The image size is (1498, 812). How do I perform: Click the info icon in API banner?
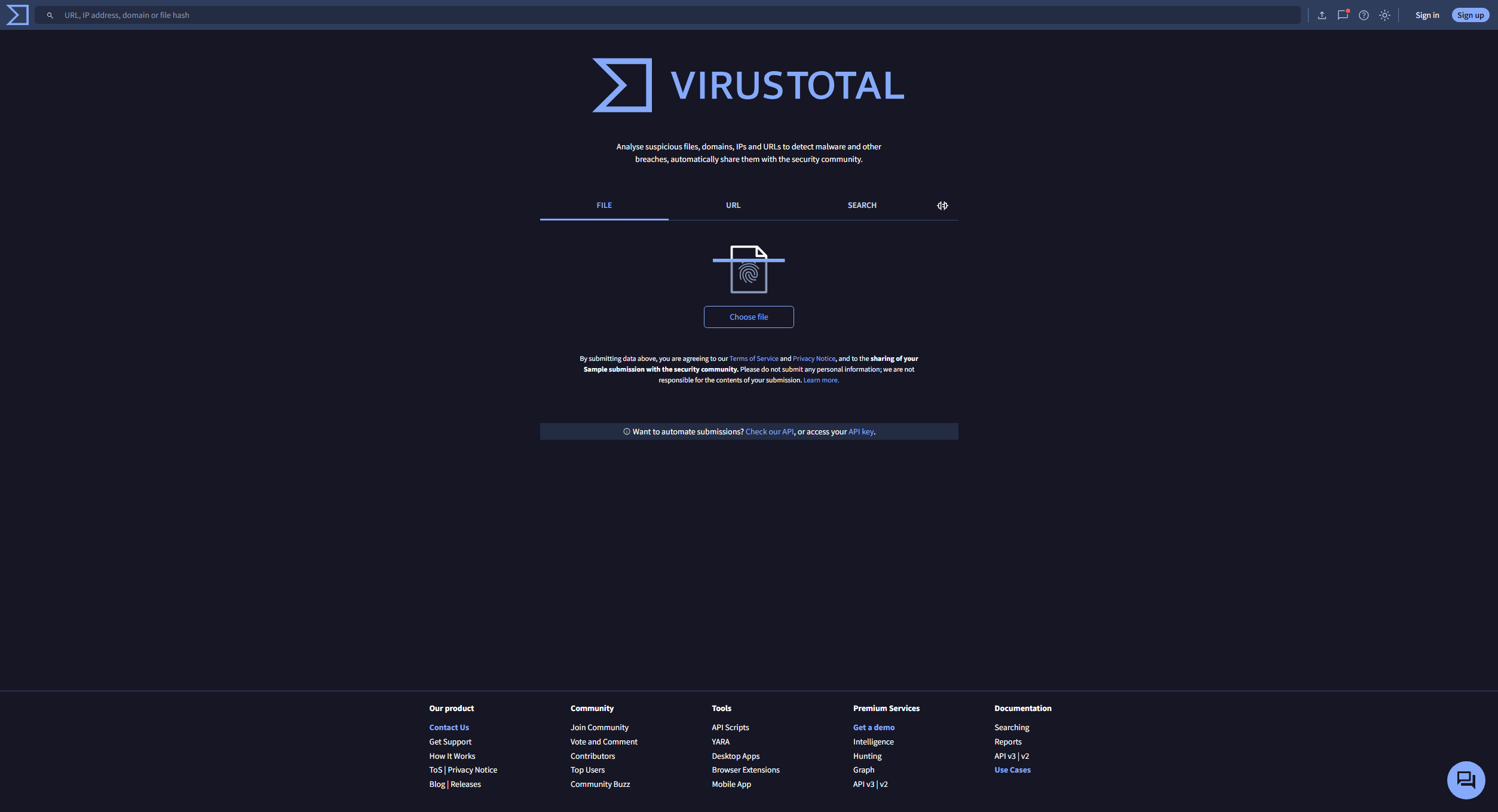pyautogui.click(x=626, y=431)
